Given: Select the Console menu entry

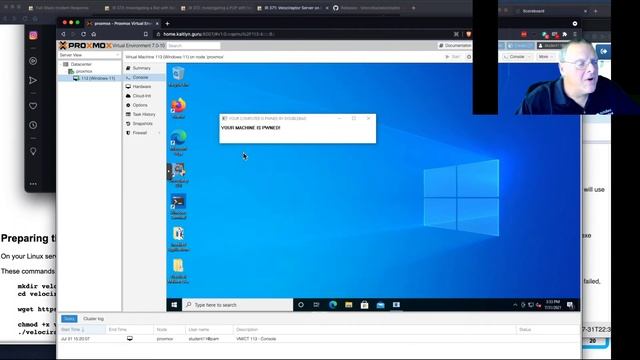Looking at the screenshot, I should tap(140, 78).
